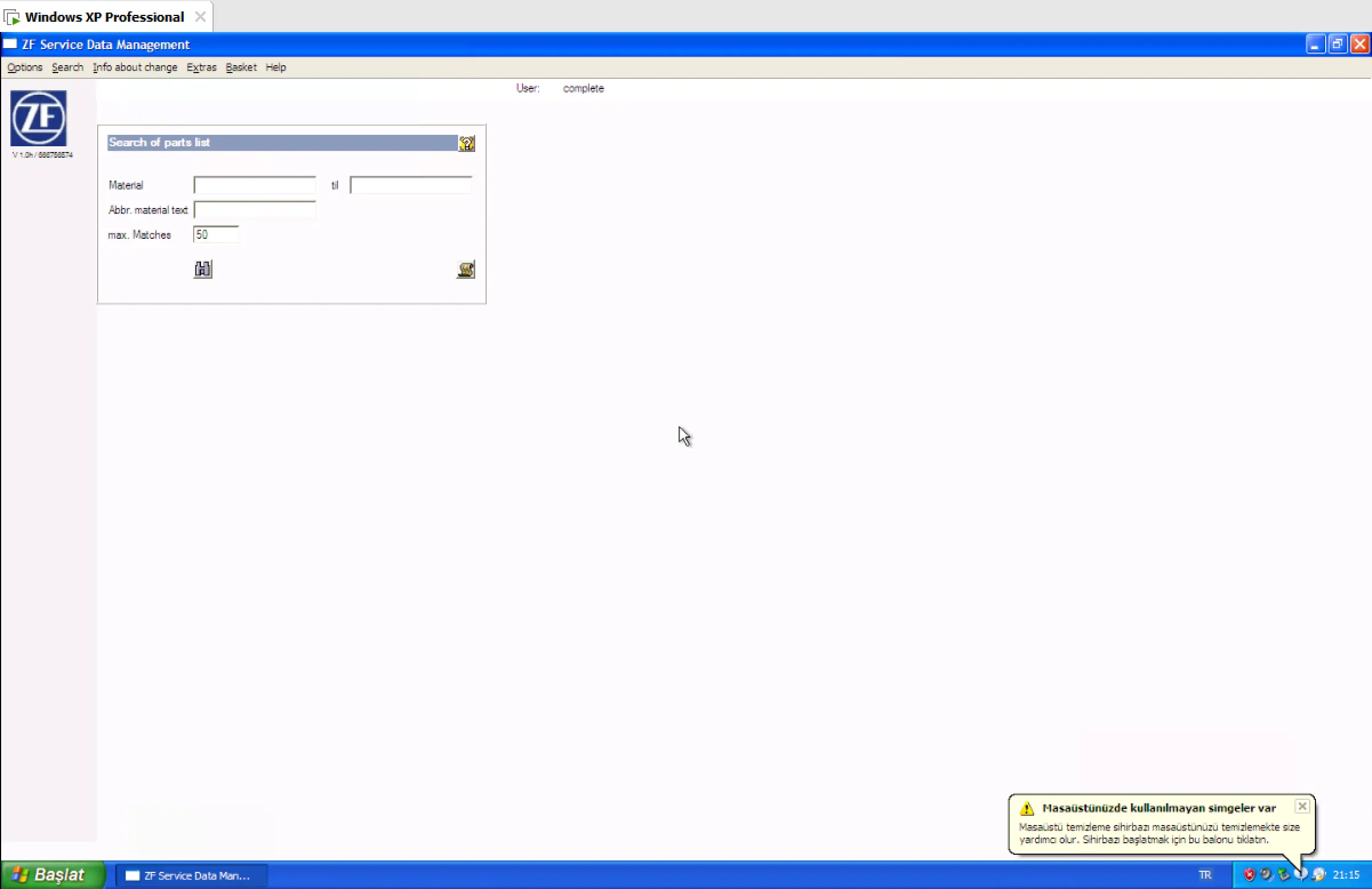Screen dimensions: 1372x889
Task: Click the max. Matches value field
Action: pos(216,235)
